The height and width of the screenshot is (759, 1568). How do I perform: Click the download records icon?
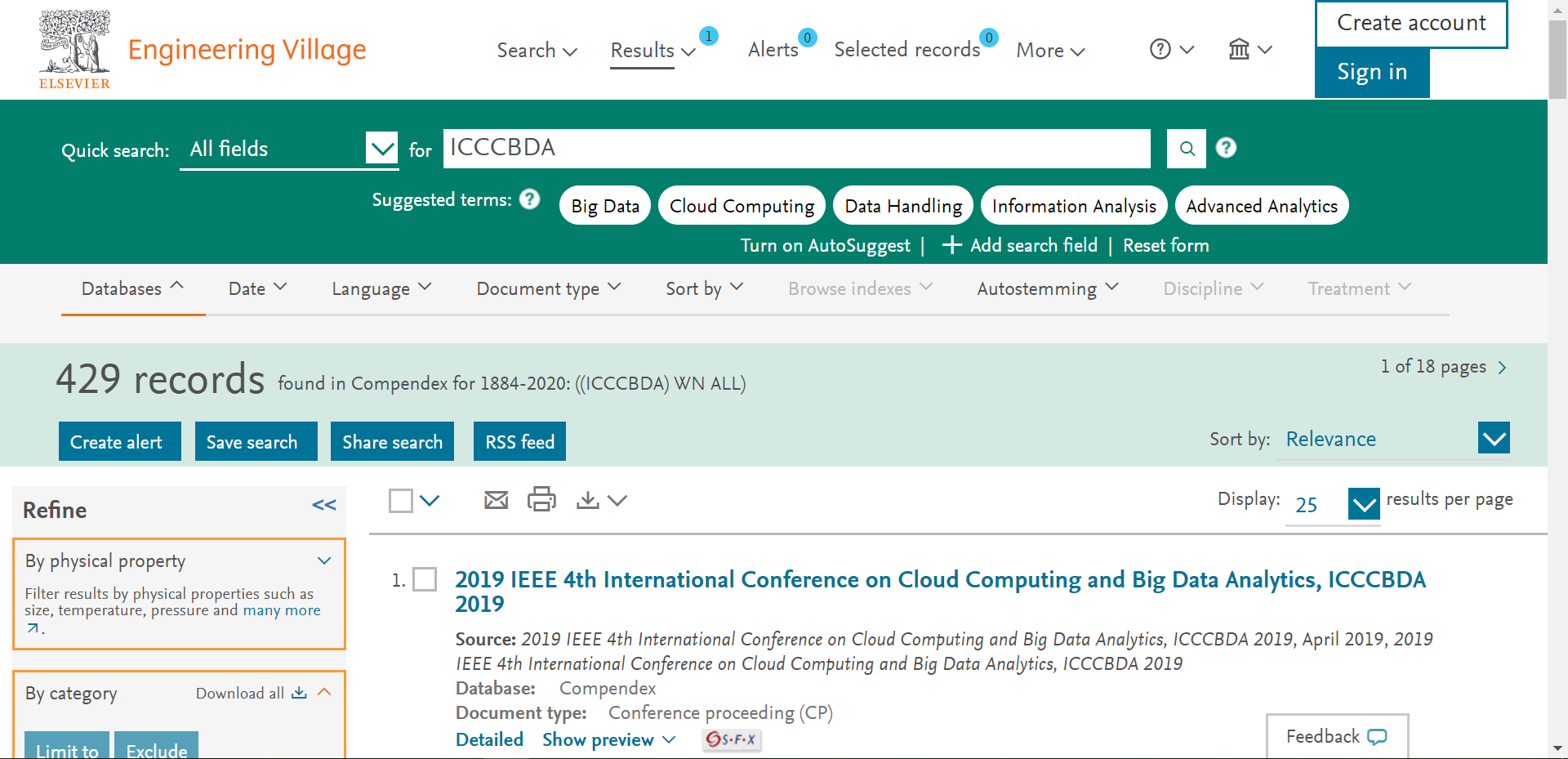(x=587, y=500)
